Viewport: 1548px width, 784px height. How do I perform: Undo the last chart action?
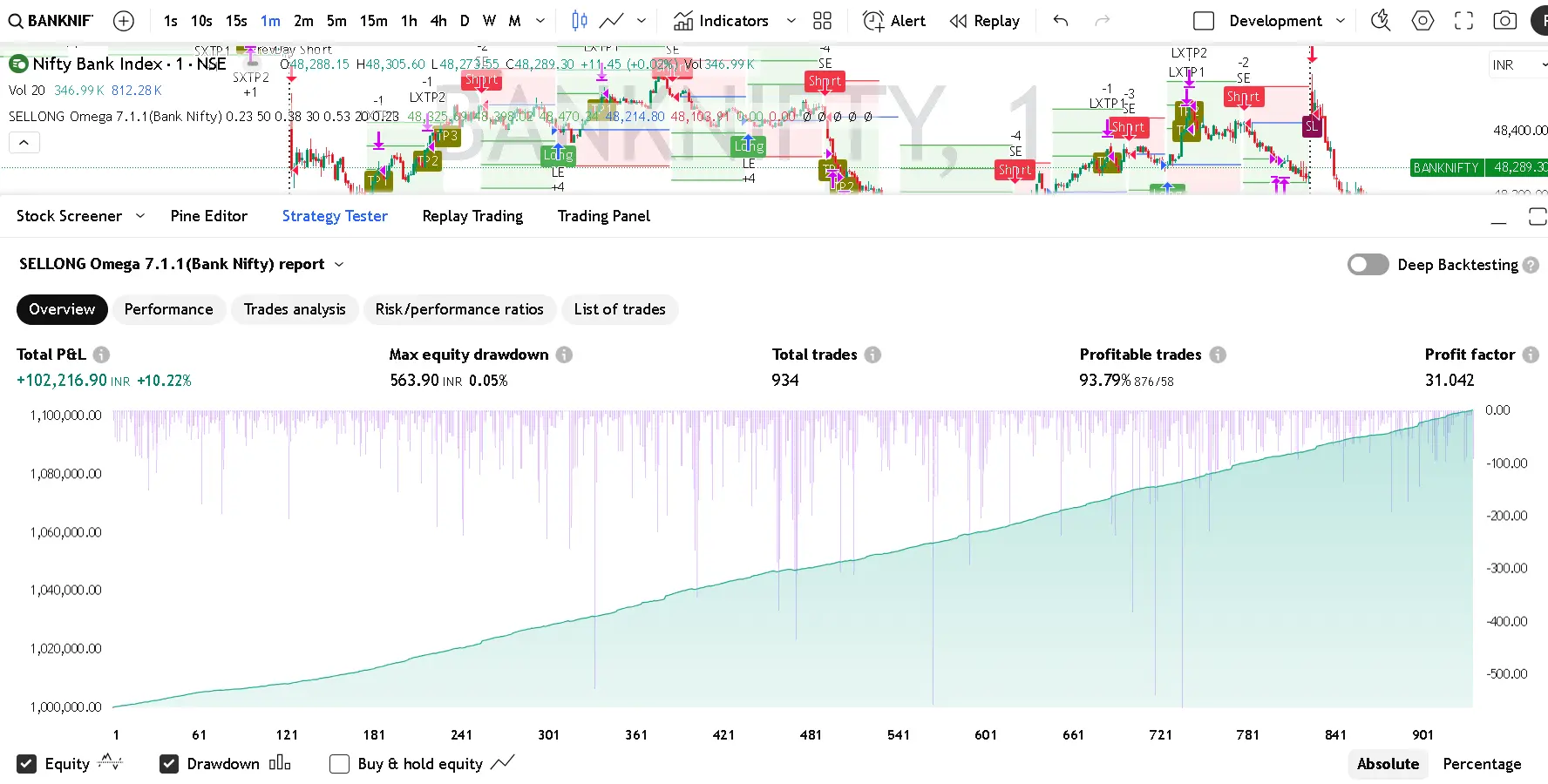click(x=1061, y=21)
